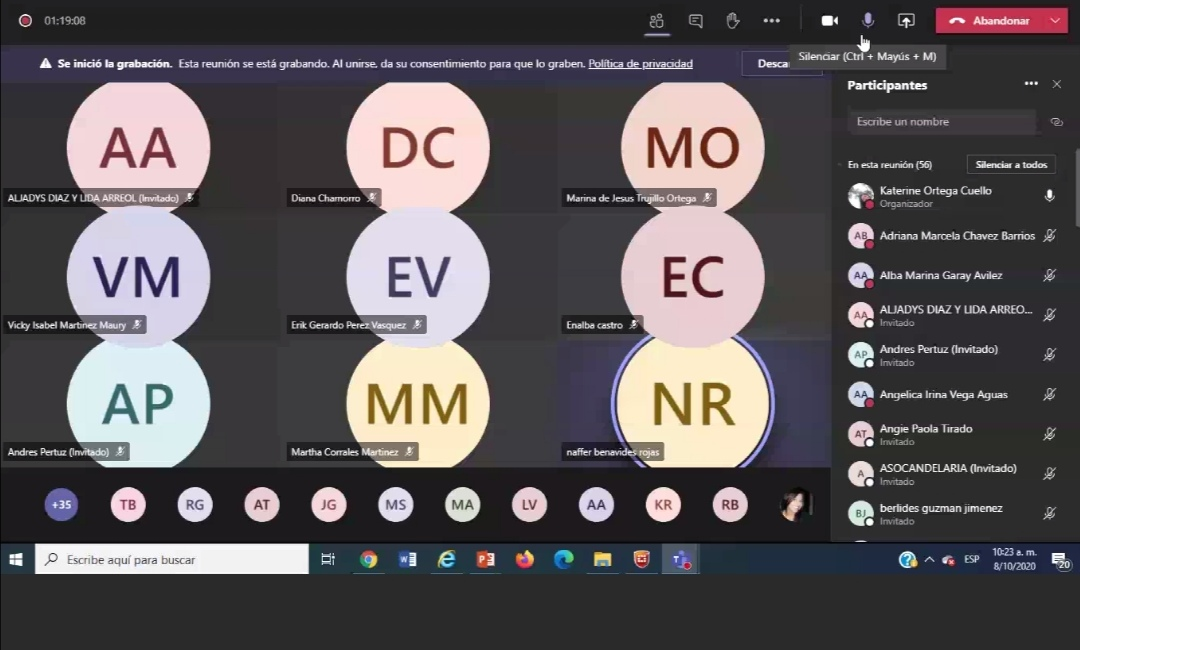Mute the microphone in the toolbar

pos(868,21)
